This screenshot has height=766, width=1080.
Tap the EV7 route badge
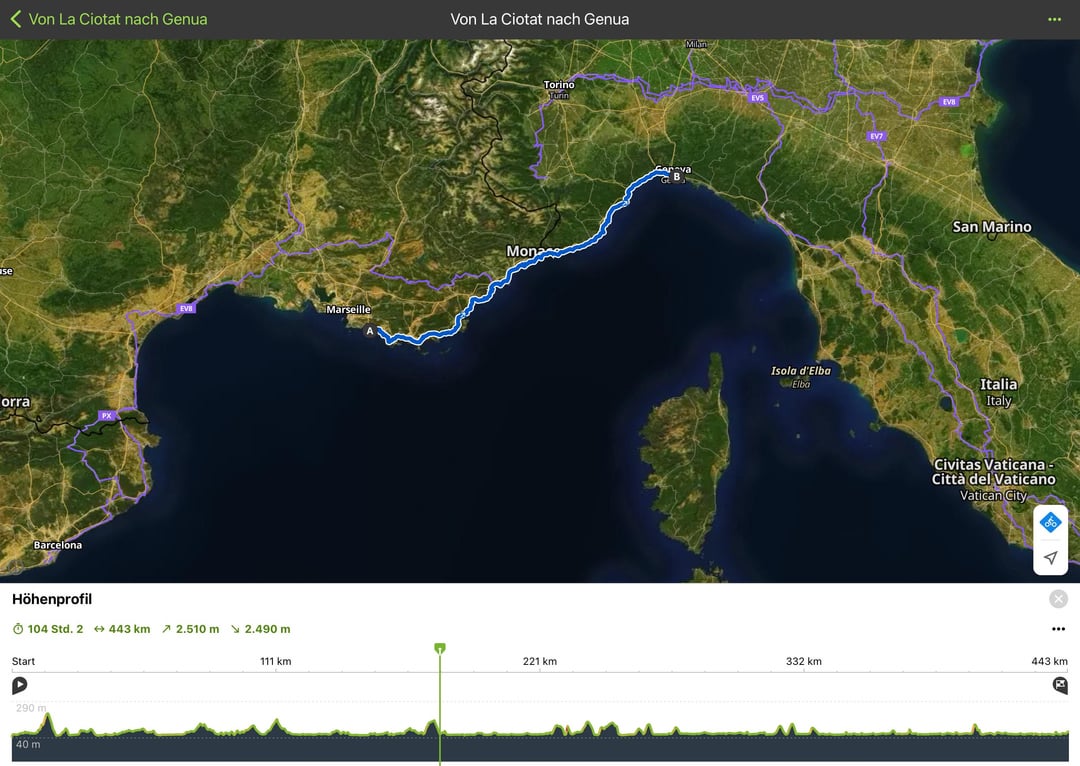click(876, 136)
